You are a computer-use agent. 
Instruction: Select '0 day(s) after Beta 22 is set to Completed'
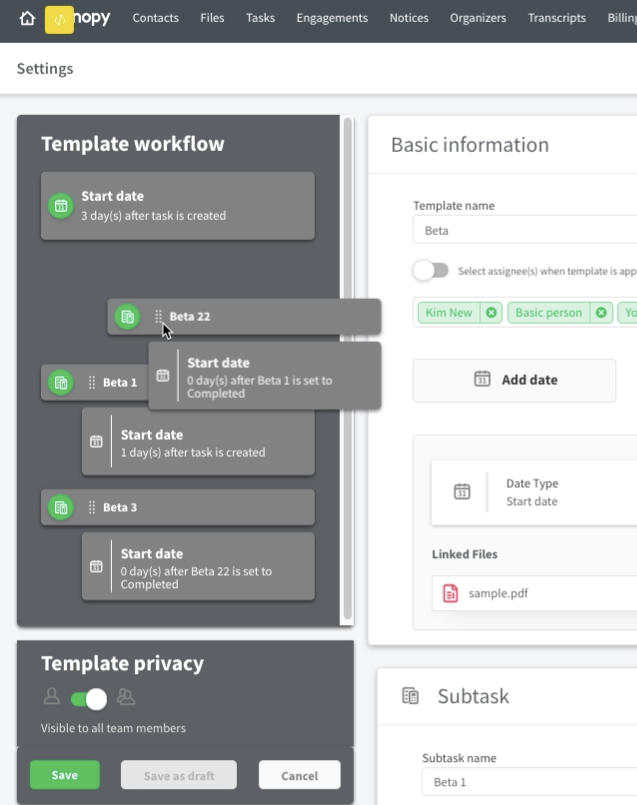coord(198,566)
